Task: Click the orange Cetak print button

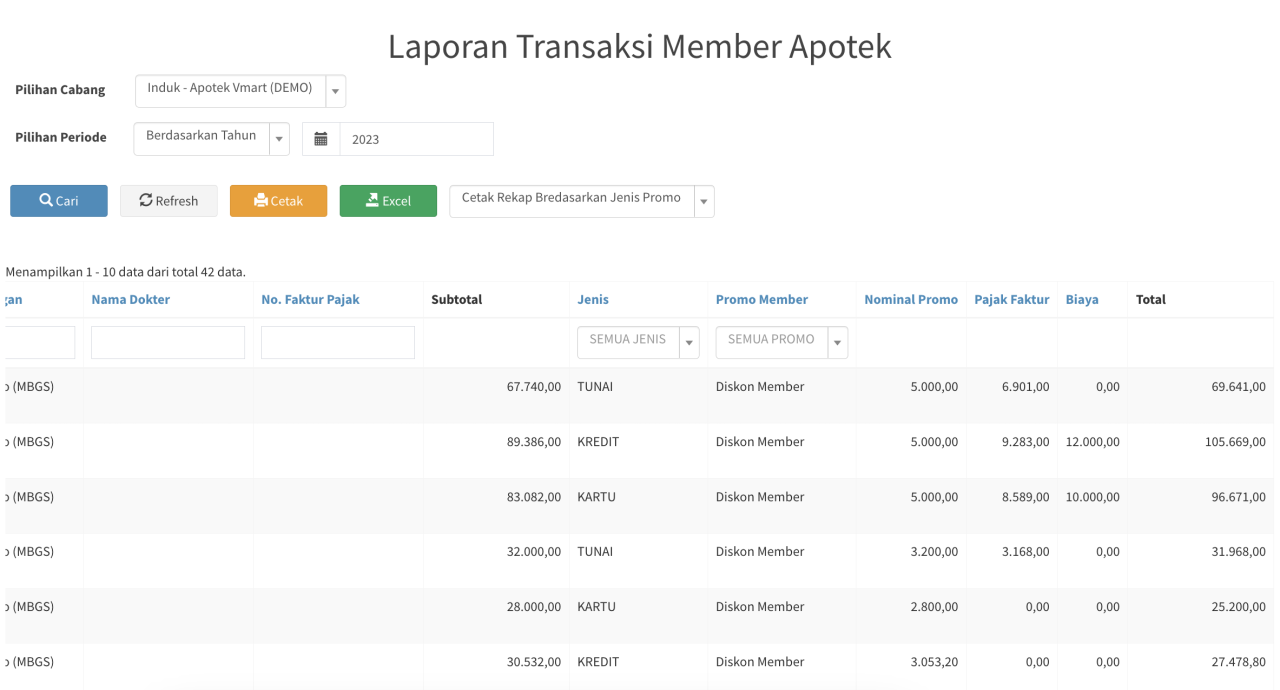Action: 279,201
